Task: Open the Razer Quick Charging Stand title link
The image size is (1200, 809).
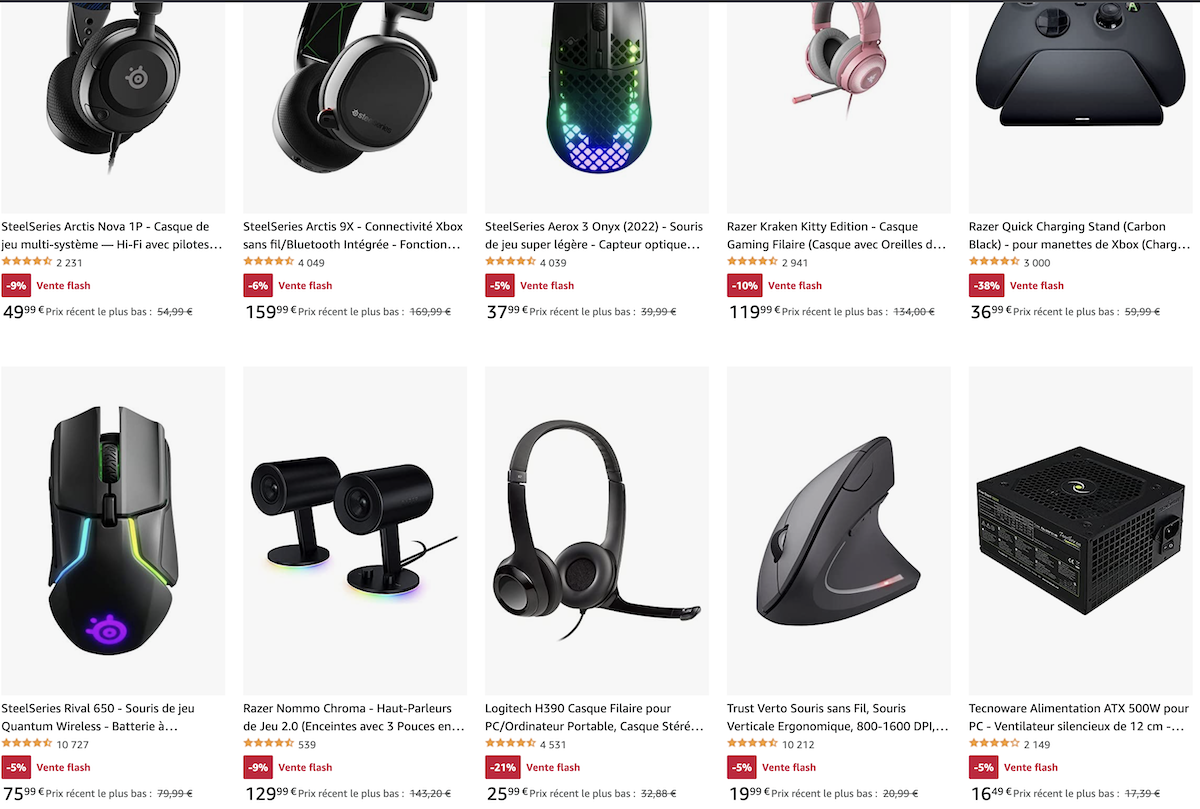Action: coord(1080,235)
